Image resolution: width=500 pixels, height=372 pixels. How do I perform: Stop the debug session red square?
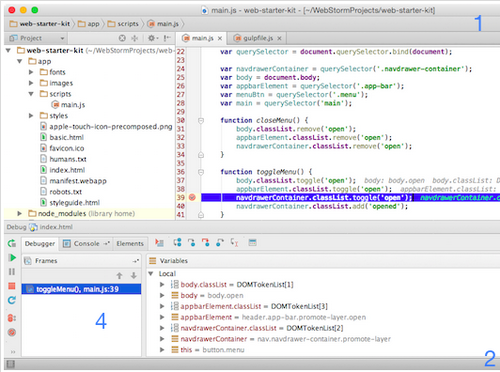pyautogui.click(x=12, y=286)
